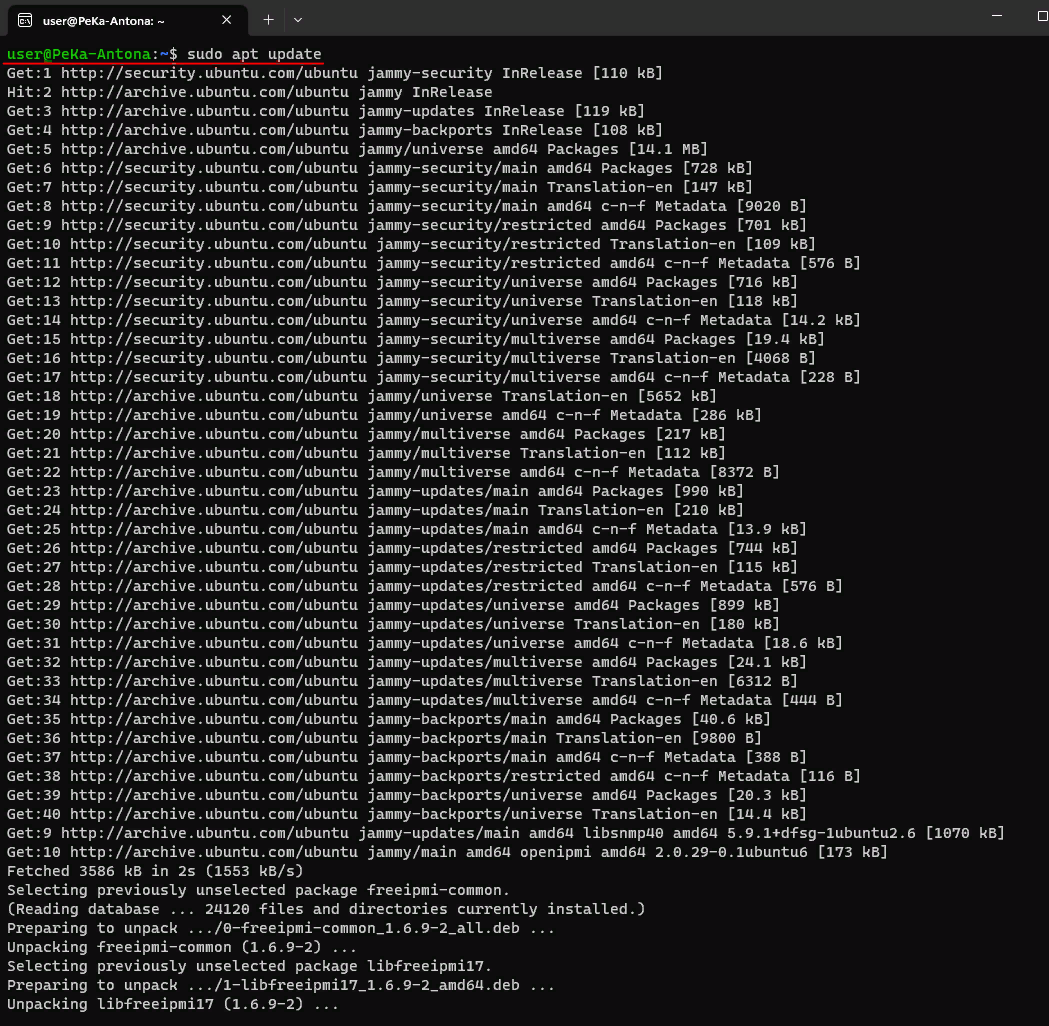Click the 'sudo apt update' command text

pos(254,54)
